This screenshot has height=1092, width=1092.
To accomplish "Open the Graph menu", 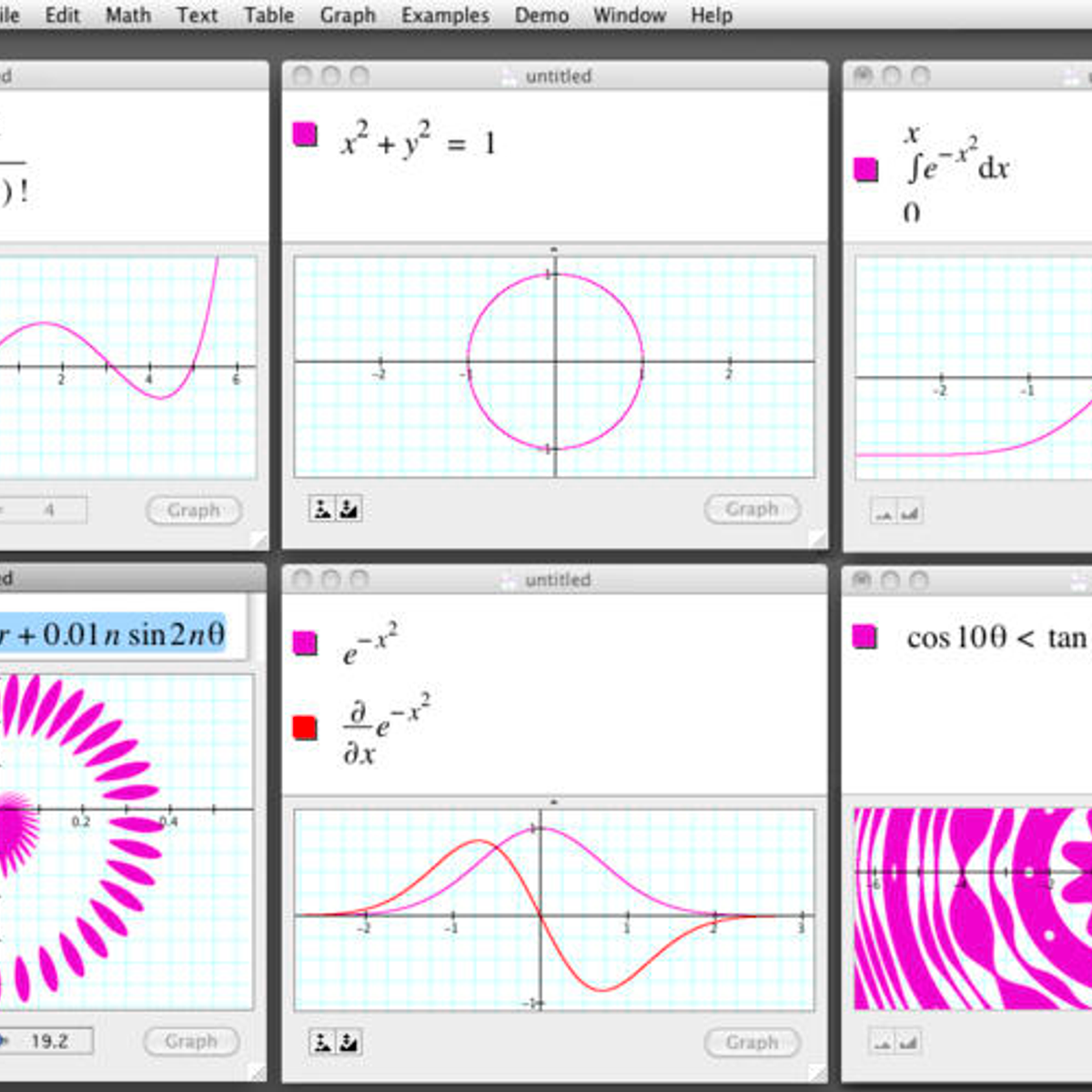I will (348, 15).
